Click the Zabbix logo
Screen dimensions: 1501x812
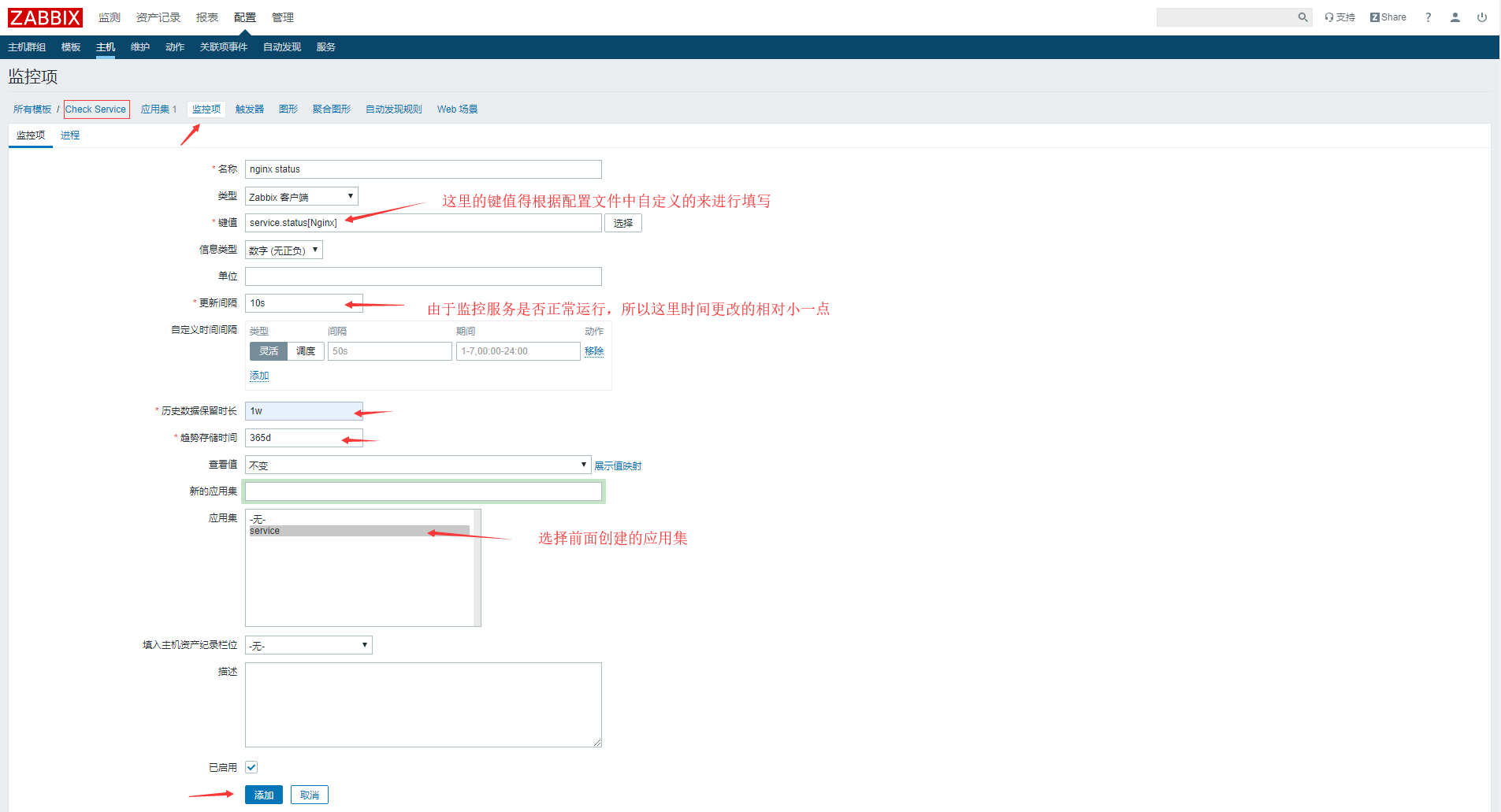click(x=45, y=17)
